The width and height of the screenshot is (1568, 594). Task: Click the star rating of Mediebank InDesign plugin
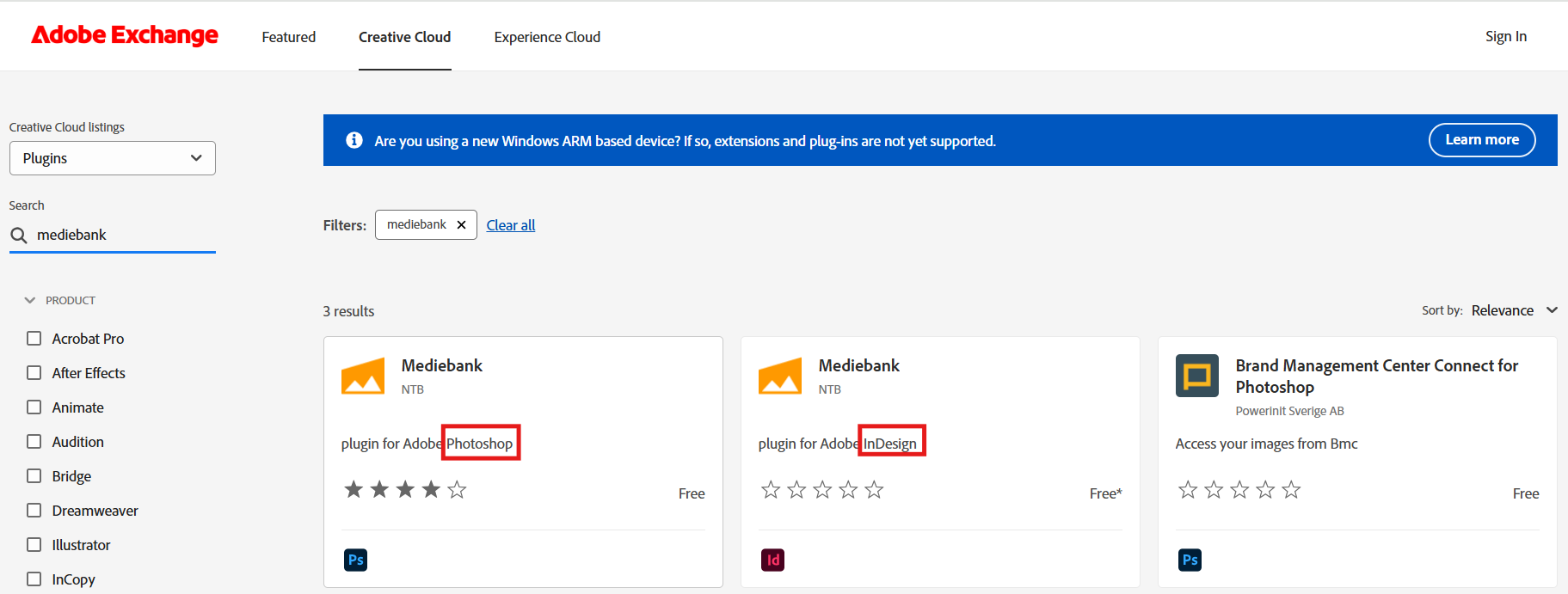click(822, 490)
